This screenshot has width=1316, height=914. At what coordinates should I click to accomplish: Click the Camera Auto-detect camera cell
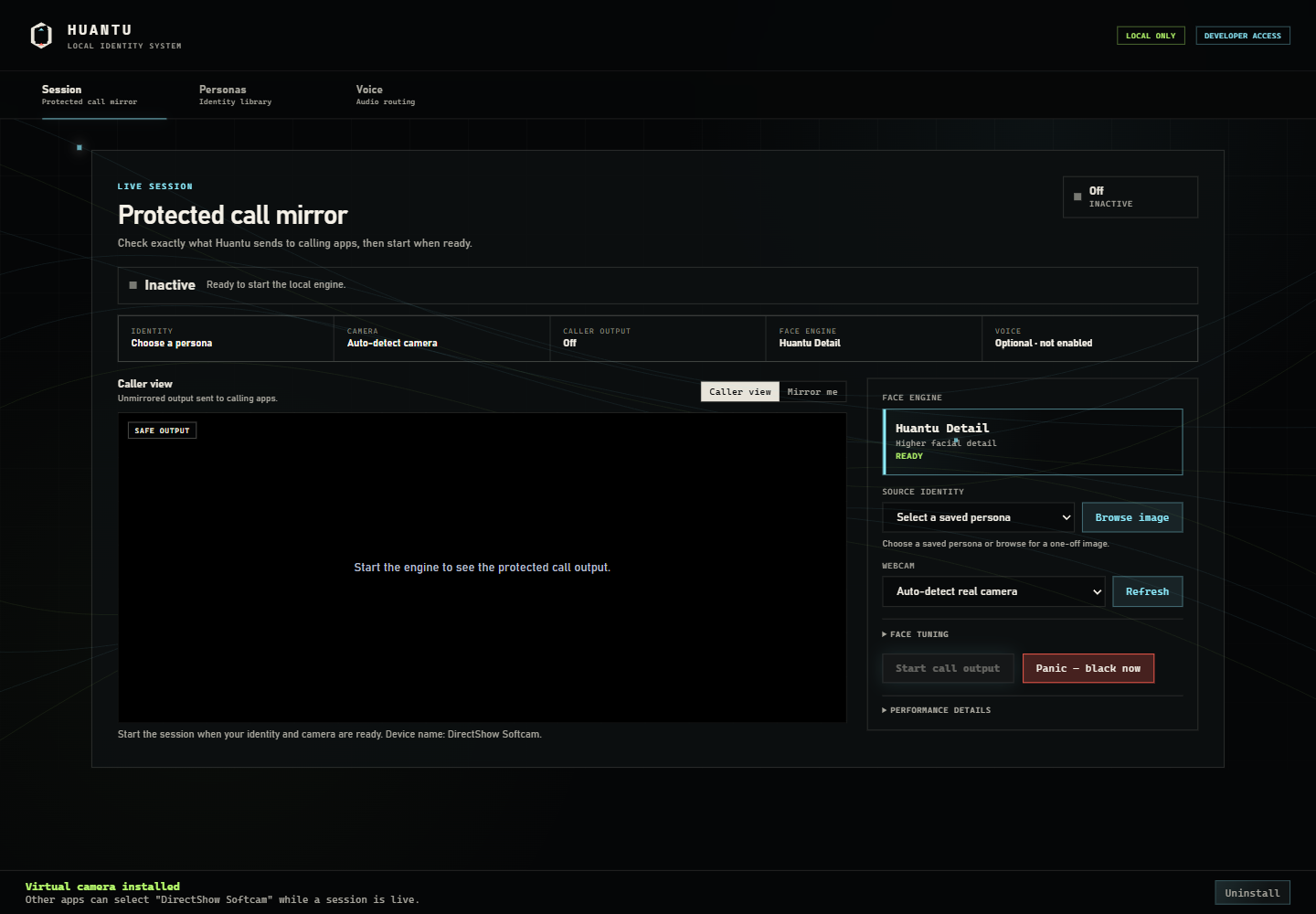[x=442, y=338]
